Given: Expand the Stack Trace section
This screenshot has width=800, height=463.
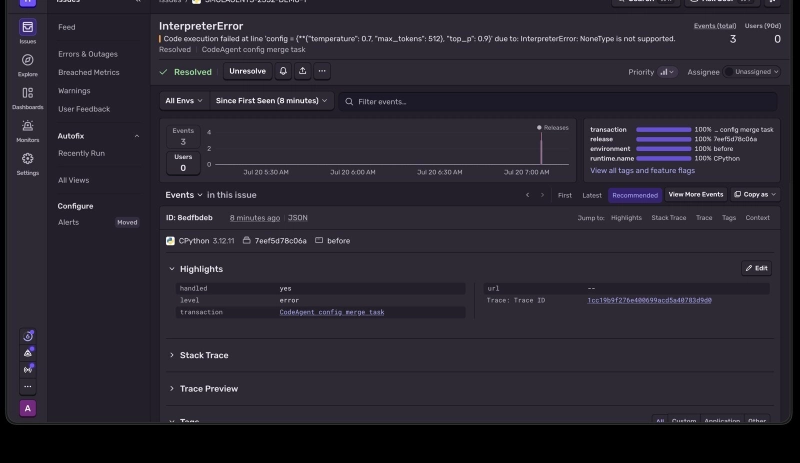Looking at the screenshot, I should tap(172, 355).
